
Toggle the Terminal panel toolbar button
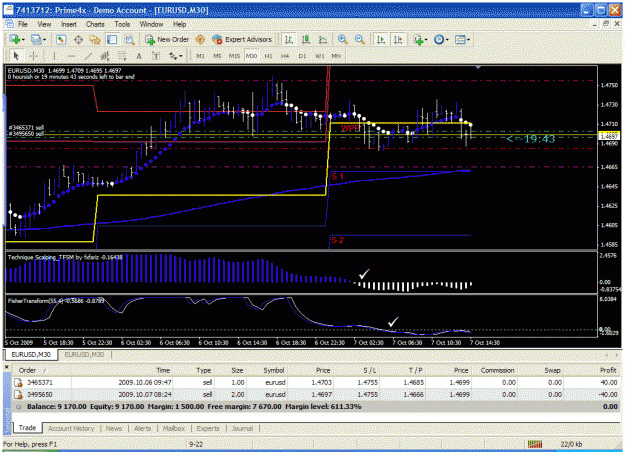click(112, 39)
